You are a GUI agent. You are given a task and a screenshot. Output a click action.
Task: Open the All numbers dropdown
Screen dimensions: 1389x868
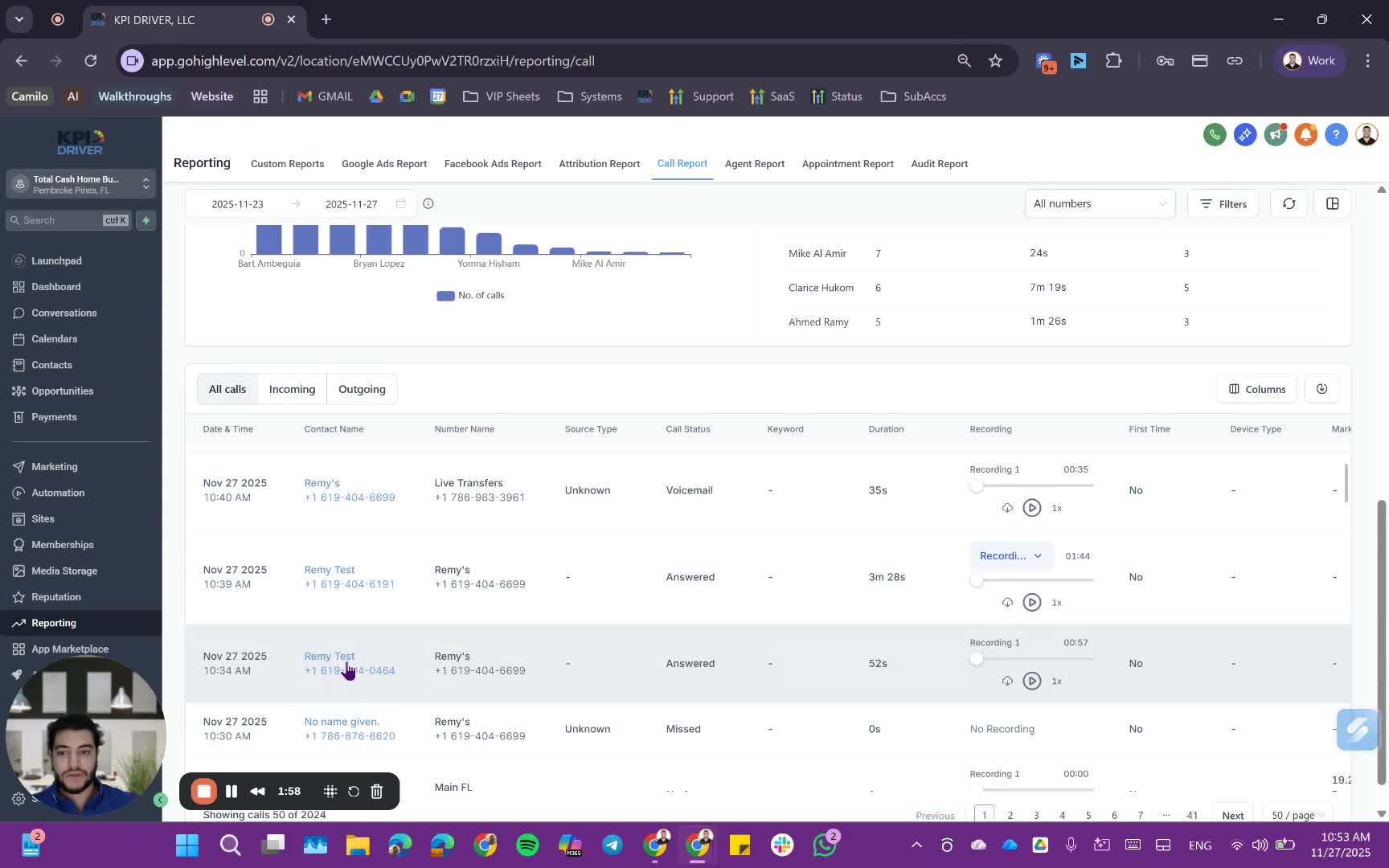point(1100,204)
